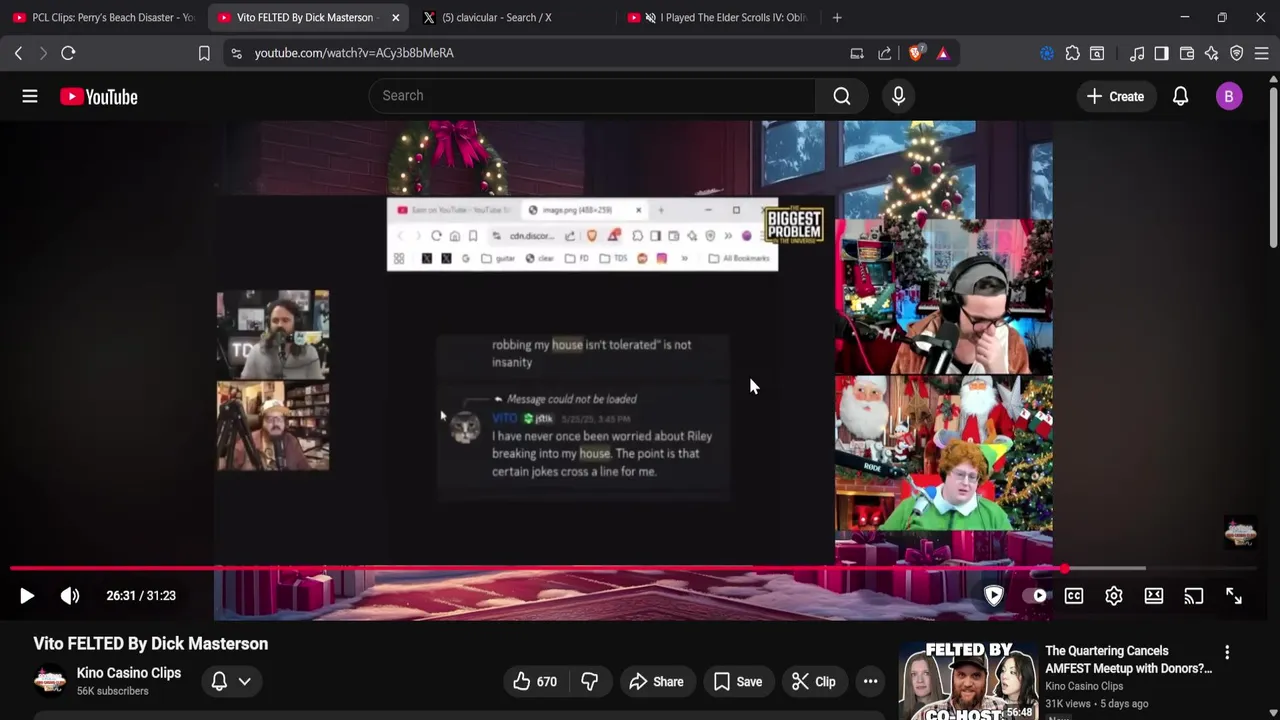Cast the video with Play on TV icon

pyautogui.click(x=1194, y=596)
